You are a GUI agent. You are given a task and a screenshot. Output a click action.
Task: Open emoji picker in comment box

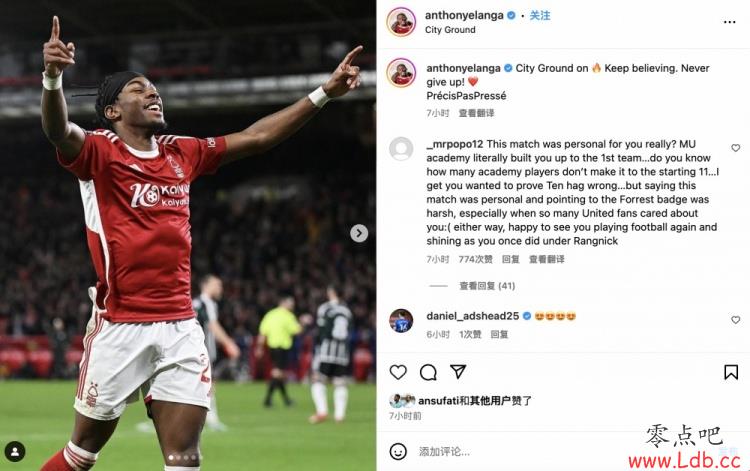(x=398, y=451)
